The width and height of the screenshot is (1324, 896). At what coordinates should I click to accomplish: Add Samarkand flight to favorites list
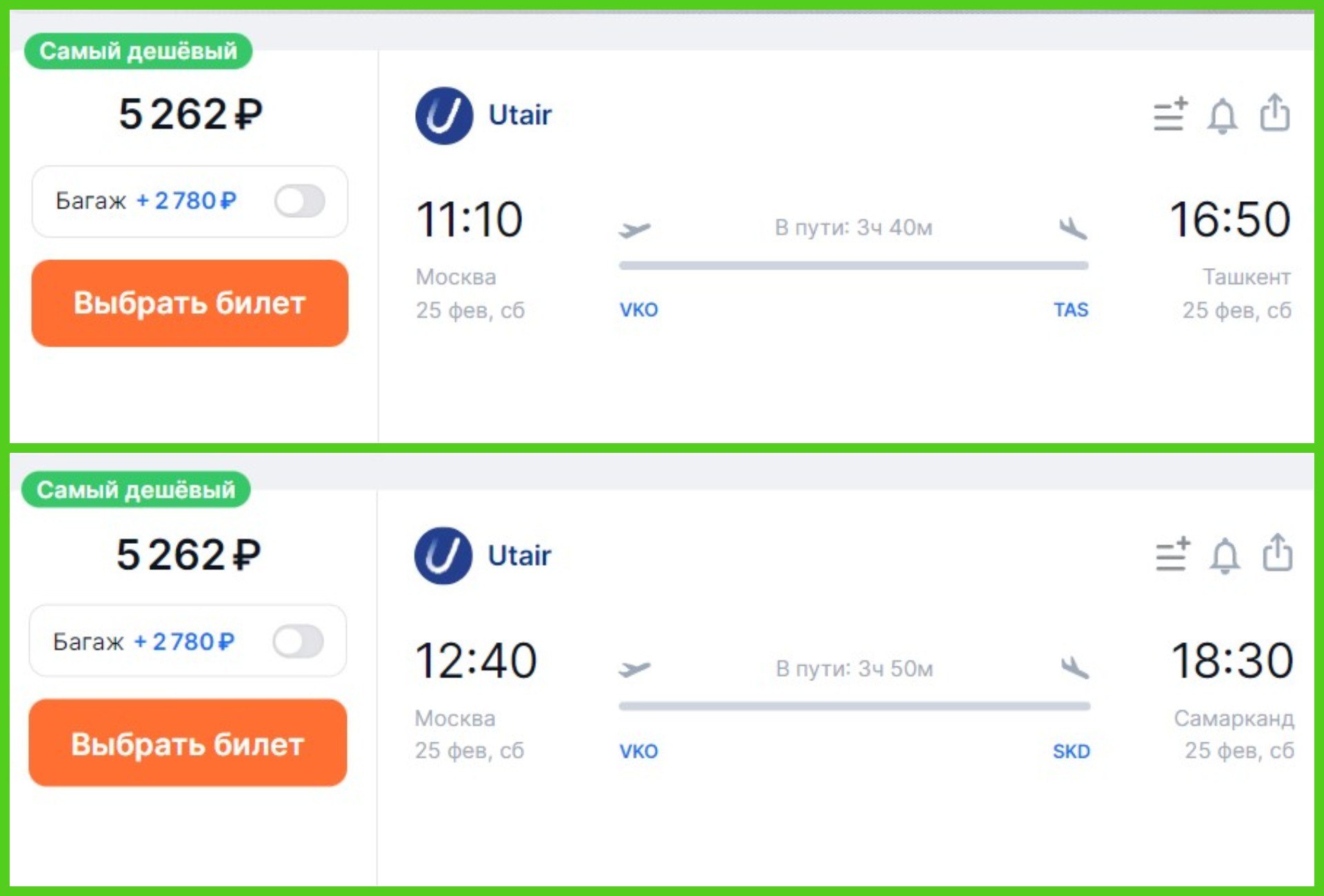tap(1172, 555)
